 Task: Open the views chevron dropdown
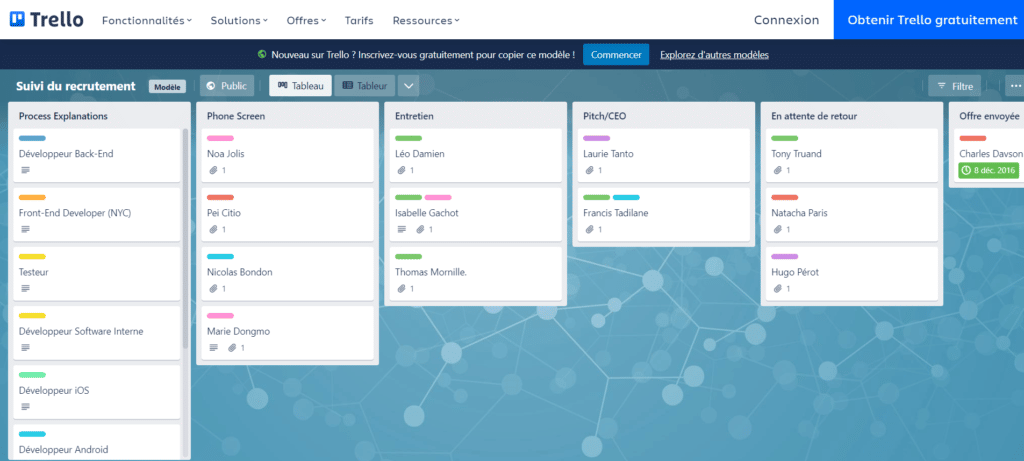pos(410,86)
